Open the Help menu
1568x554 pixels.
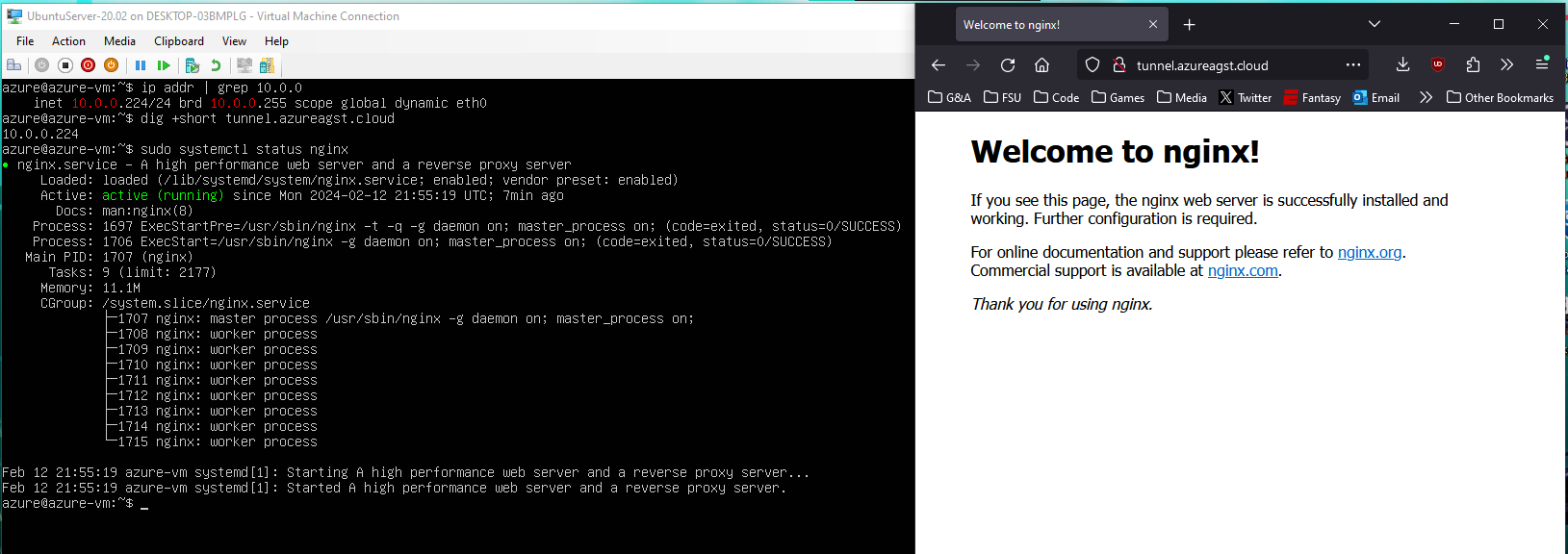click(276, 41)
